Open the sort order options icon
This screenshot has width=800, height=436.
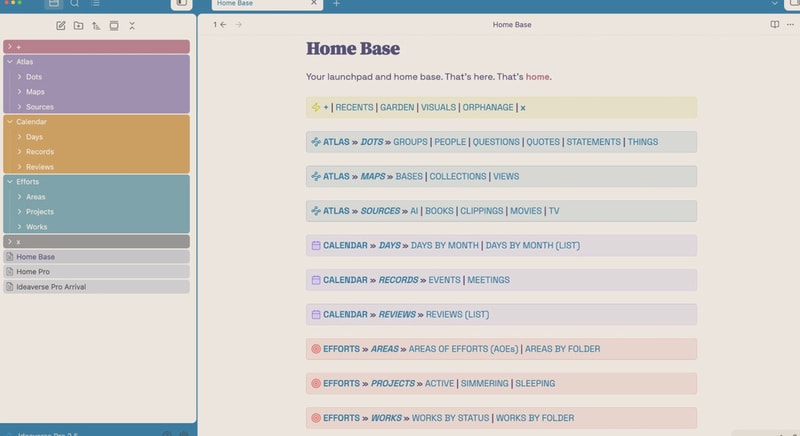tap(96, 25)
